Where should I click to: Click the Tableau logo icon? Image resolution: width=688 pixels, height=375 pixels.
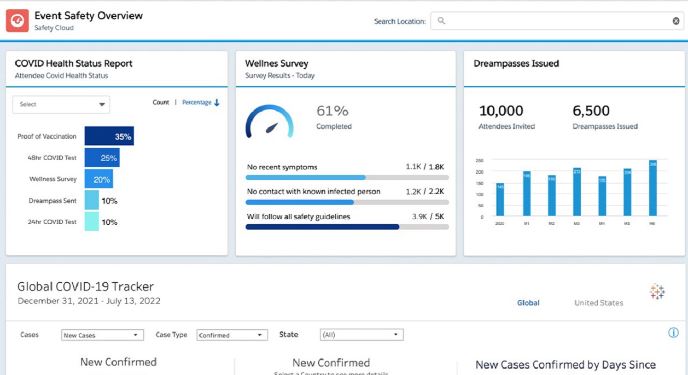(x=657, y=291)
